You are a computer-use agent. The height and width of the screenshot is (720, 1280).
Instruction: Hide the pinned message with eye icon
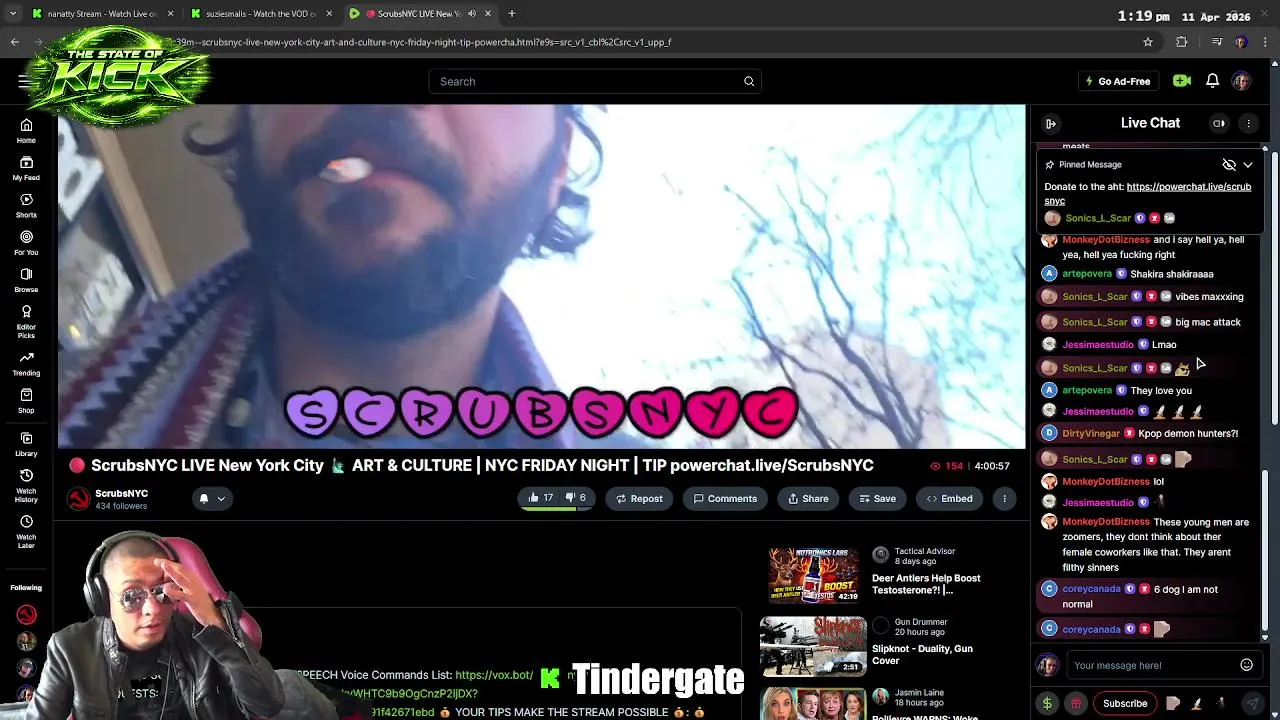tap(1229, 164)
